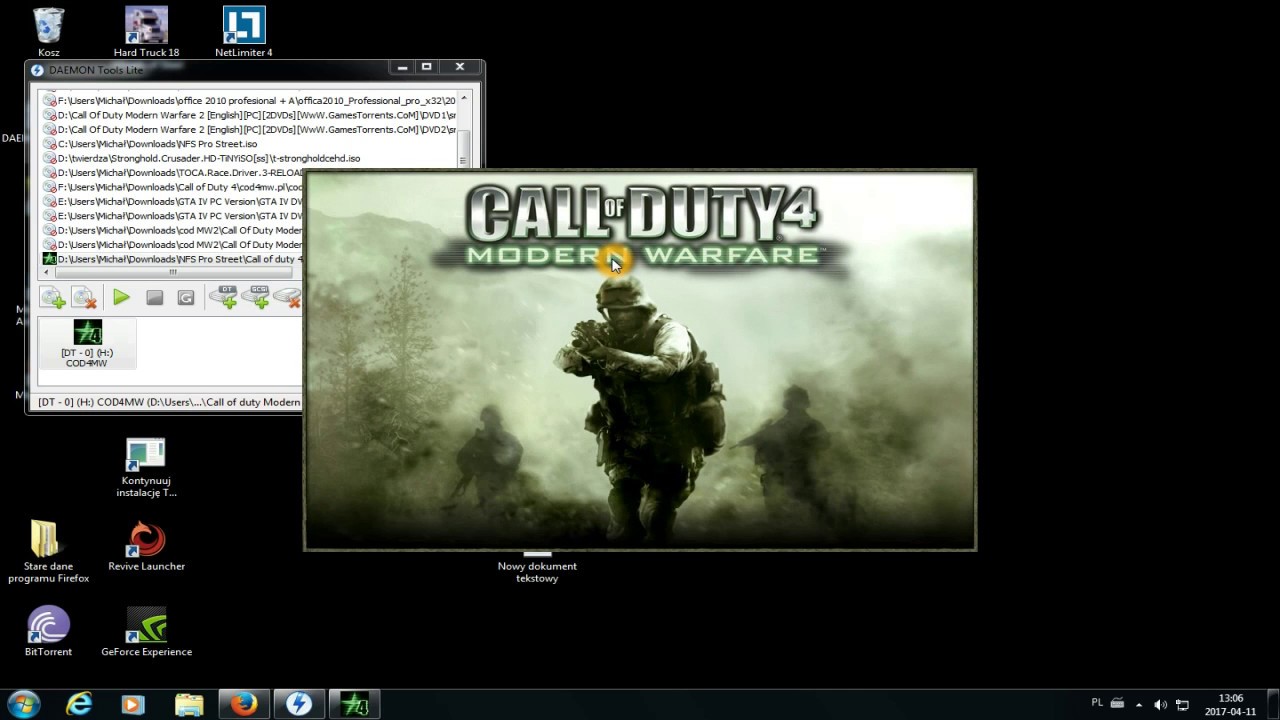1280x720 pixels.
Task: Open Windows Media Player from taskbar
Action: coord(133,704)
